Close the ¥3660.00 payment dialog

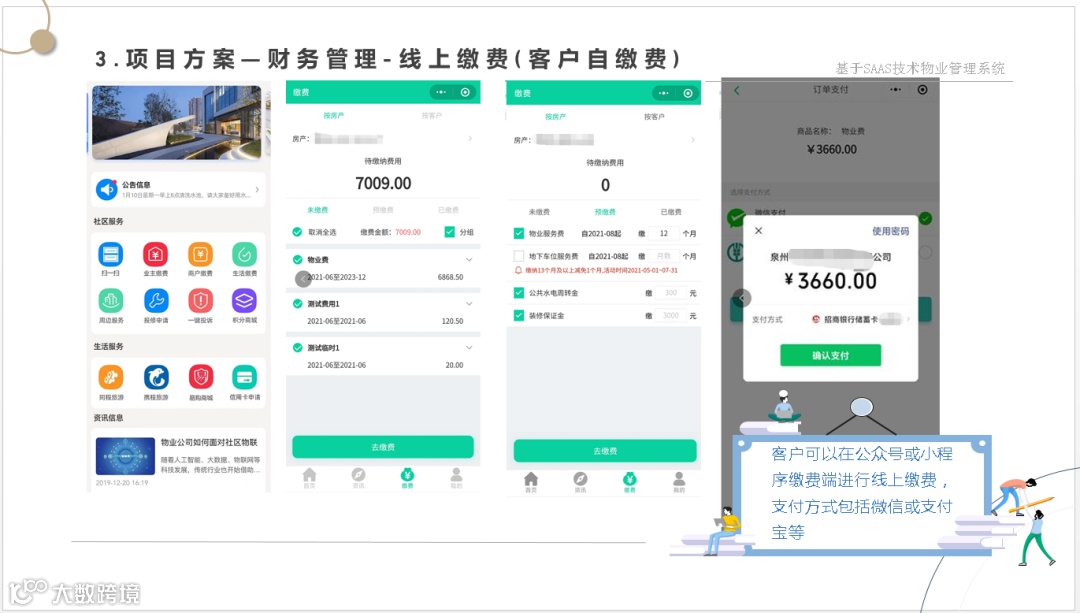click(x=758, y=231)
